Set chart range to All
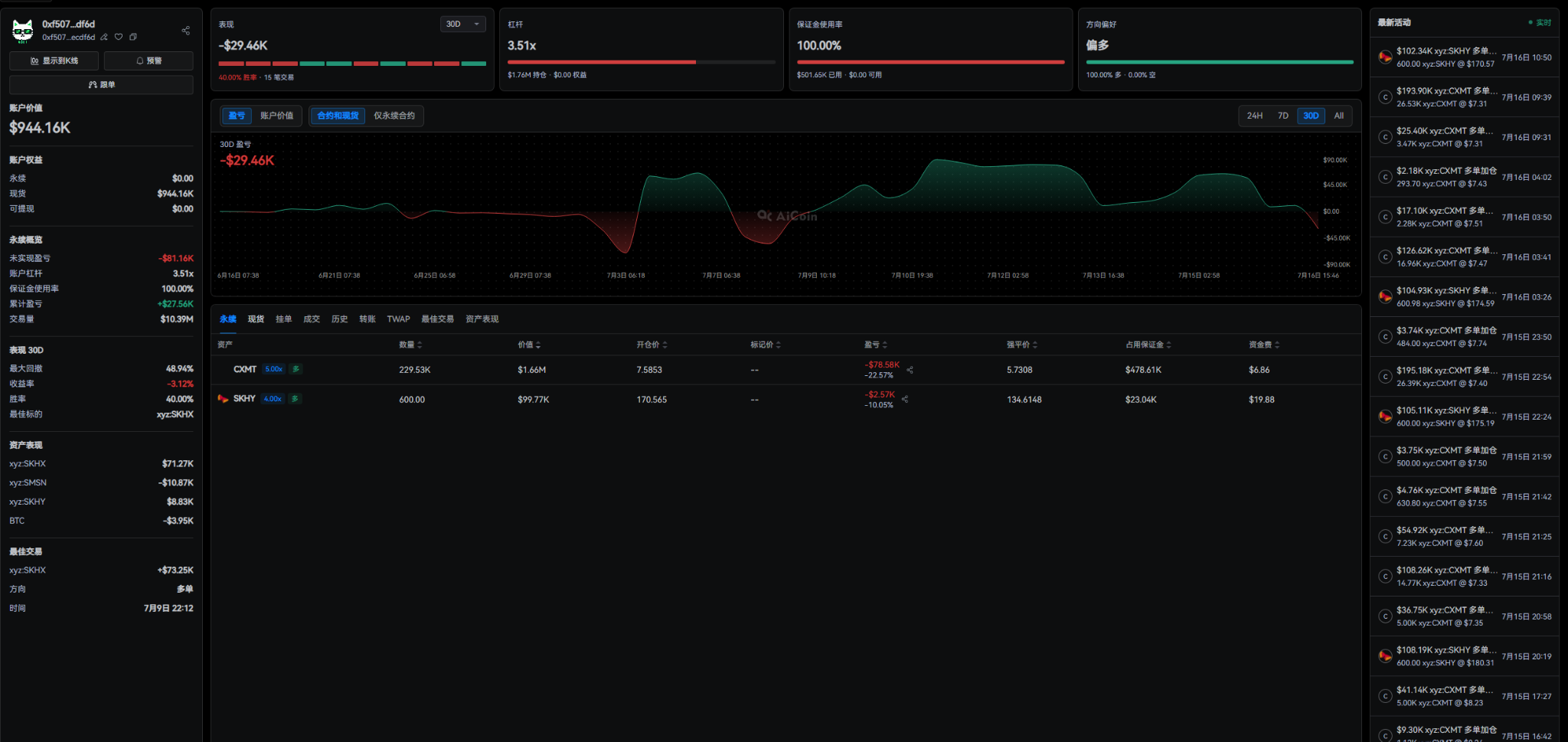Viewport: 1568px width, 742px height. (1339, 116)
